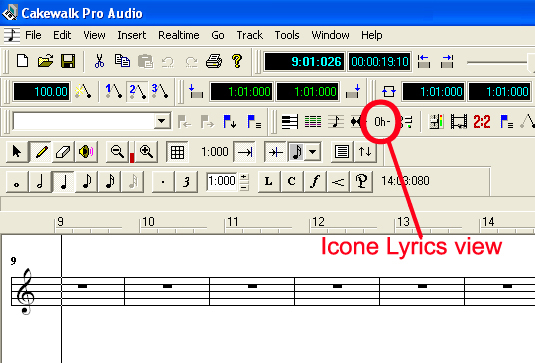This screenshot has width=535, height=363.
Task: Click the previous marker icon
Action: [184, 122]
